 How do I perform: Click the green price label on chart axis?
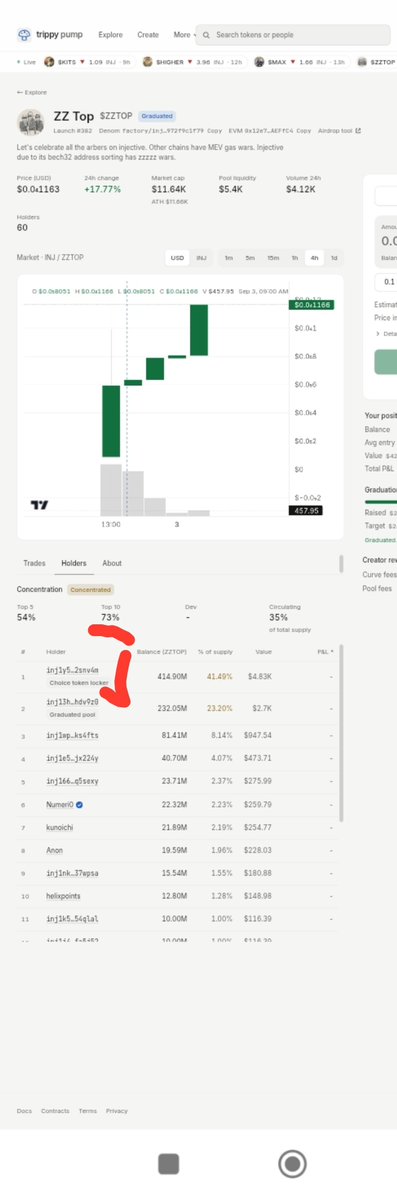click(311, 305)
